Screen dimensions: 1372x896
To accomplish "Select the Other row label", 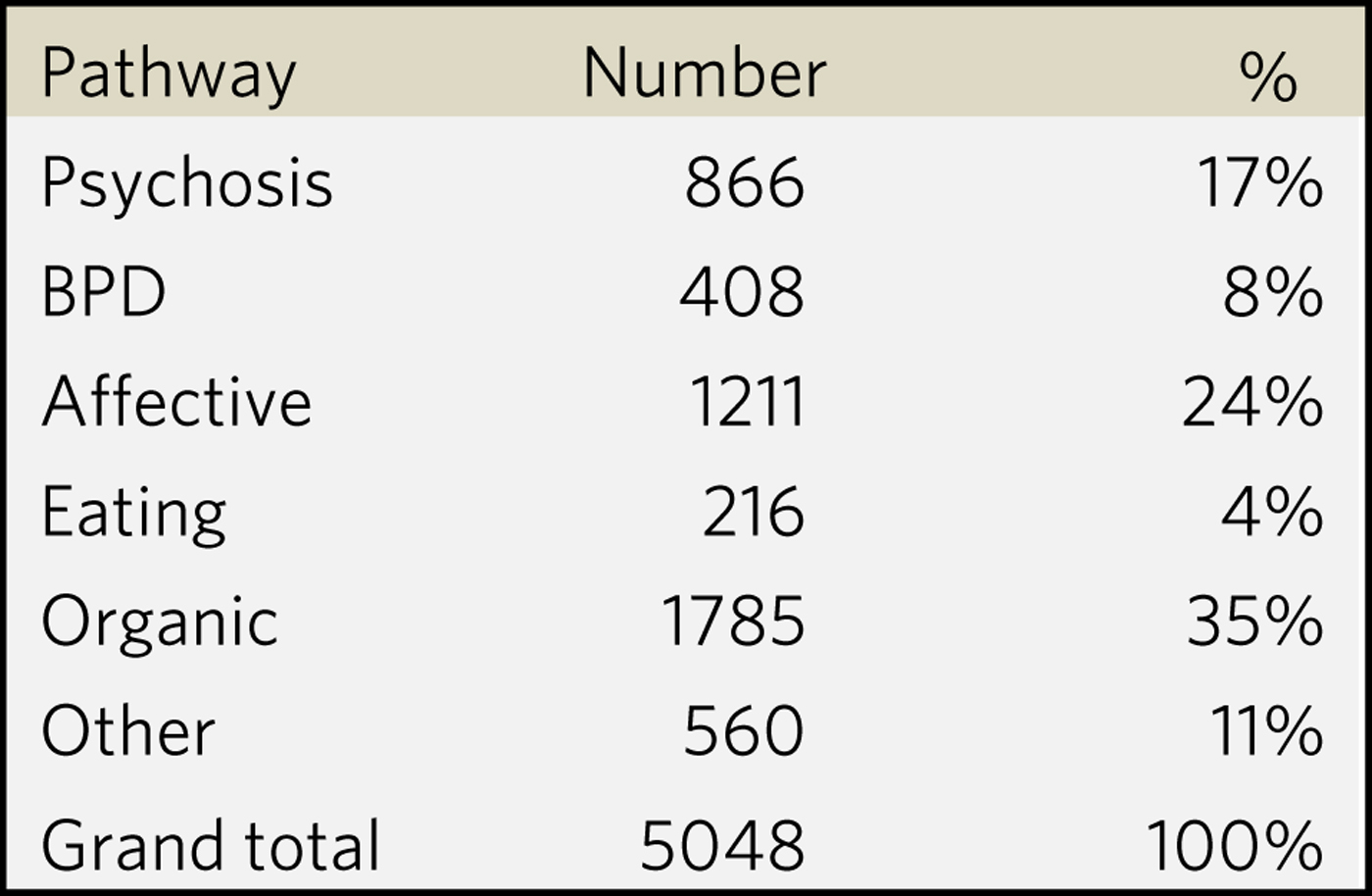I will click(x=128, y=732).
